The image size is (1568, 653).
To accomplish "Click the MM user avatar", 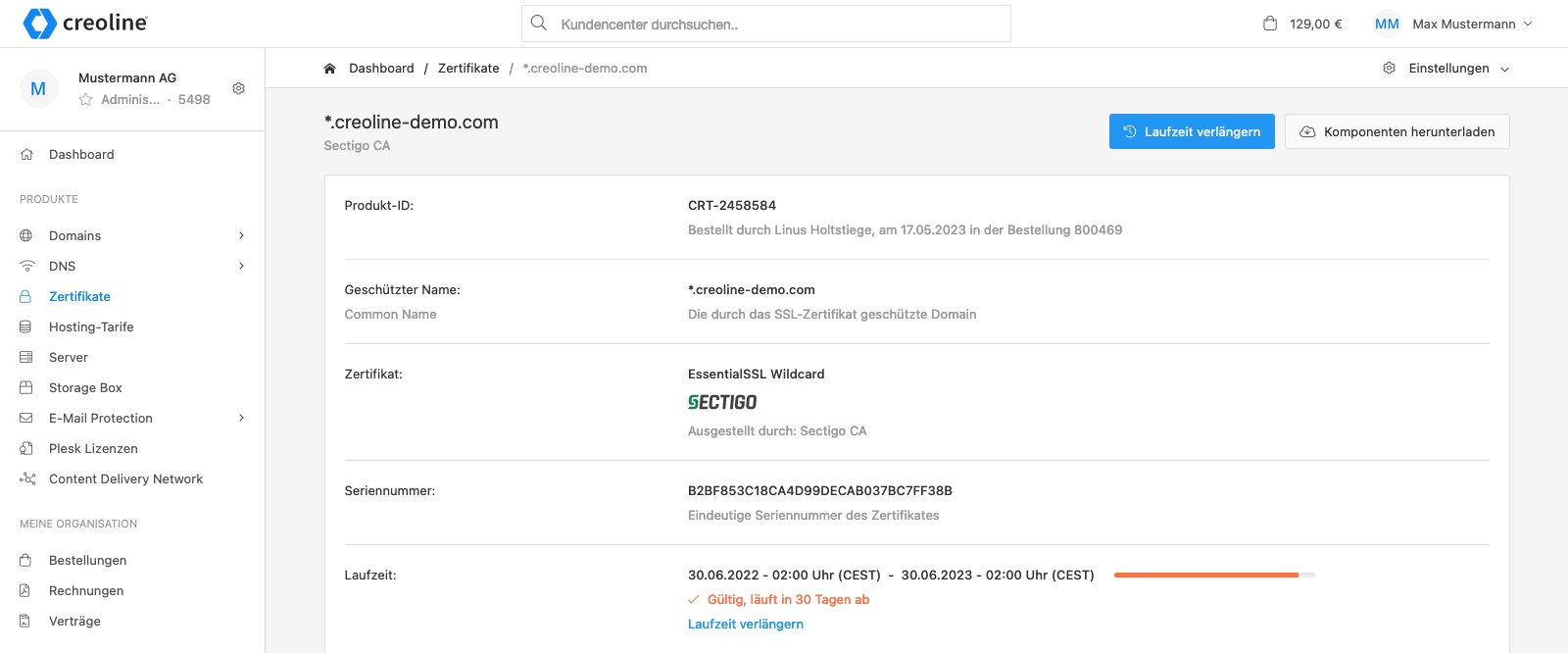I will pyautogui.click(x=1387, y=24).
